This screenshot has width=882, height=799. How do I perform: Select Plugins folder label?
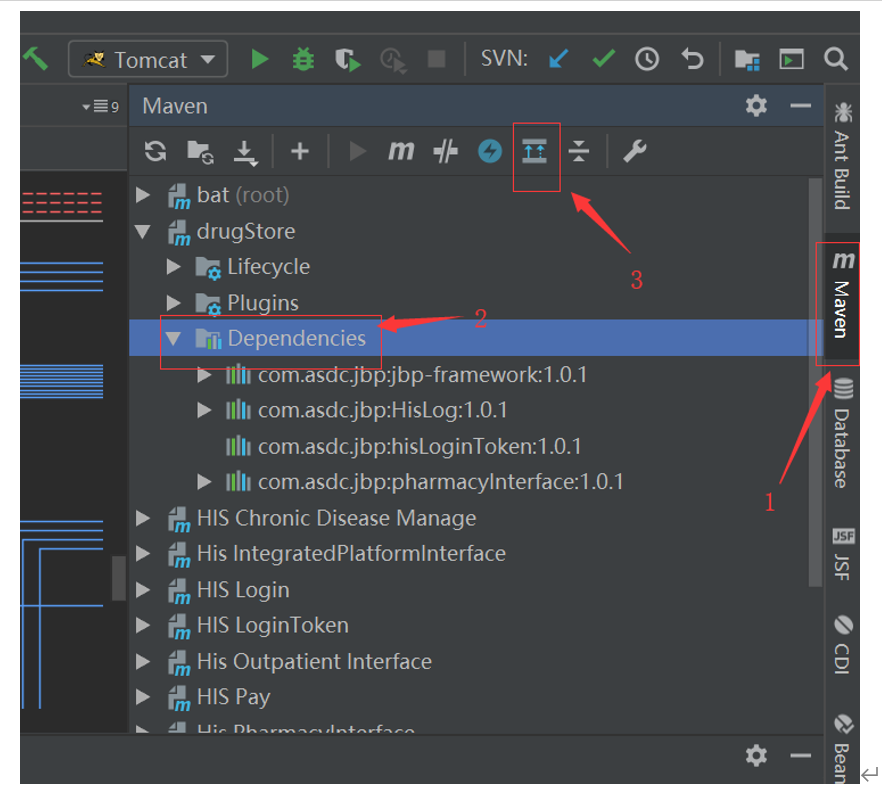point(263,303)
